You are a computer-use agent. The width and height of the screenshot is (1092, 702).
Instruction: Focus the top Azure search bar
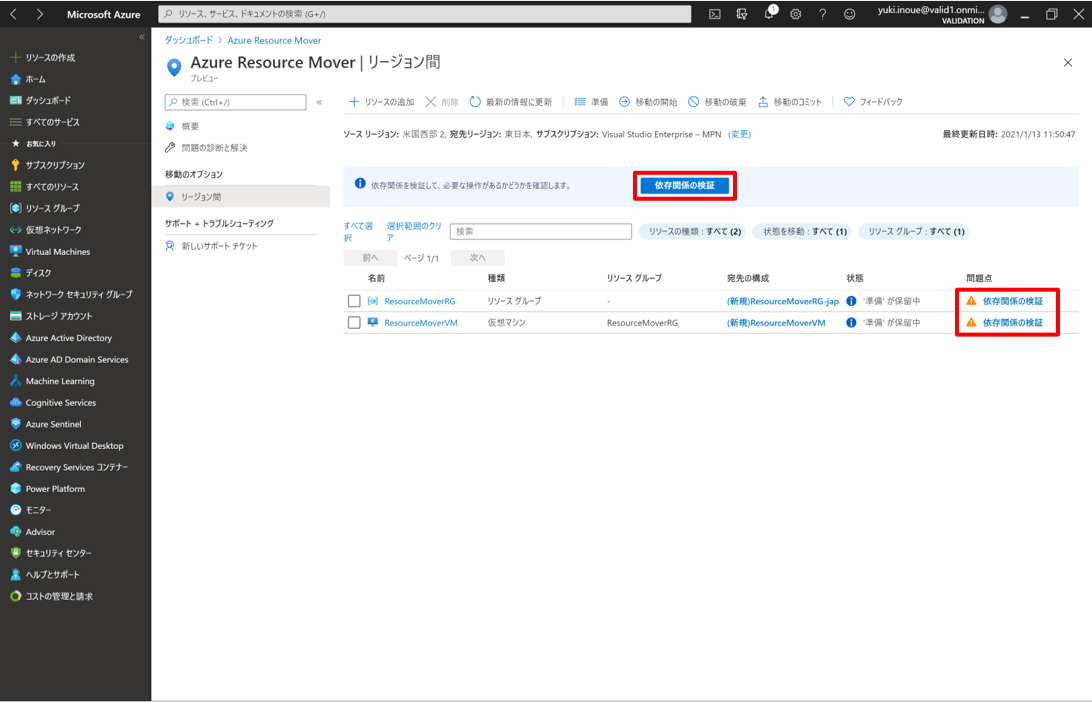click(425, 14)
